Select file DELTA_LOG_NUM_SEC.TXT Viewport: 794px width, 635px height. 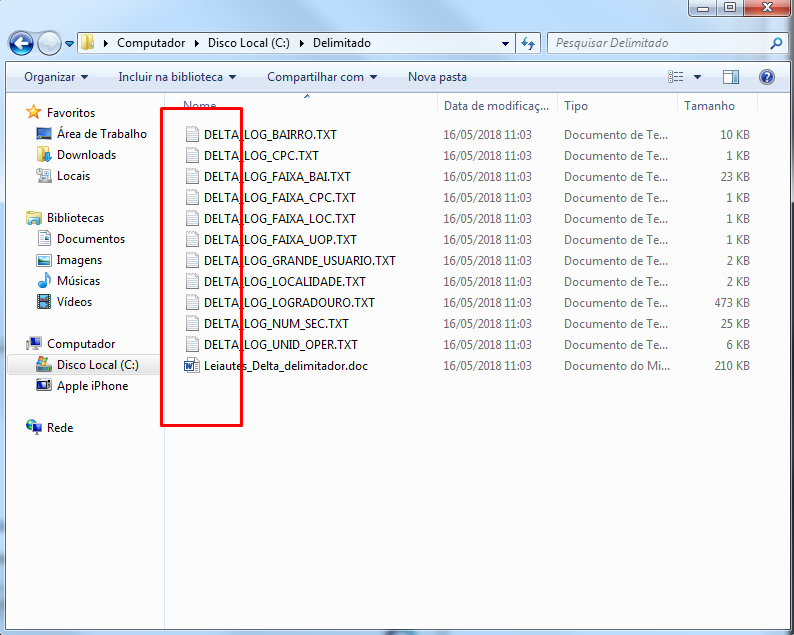click(276, 324)
